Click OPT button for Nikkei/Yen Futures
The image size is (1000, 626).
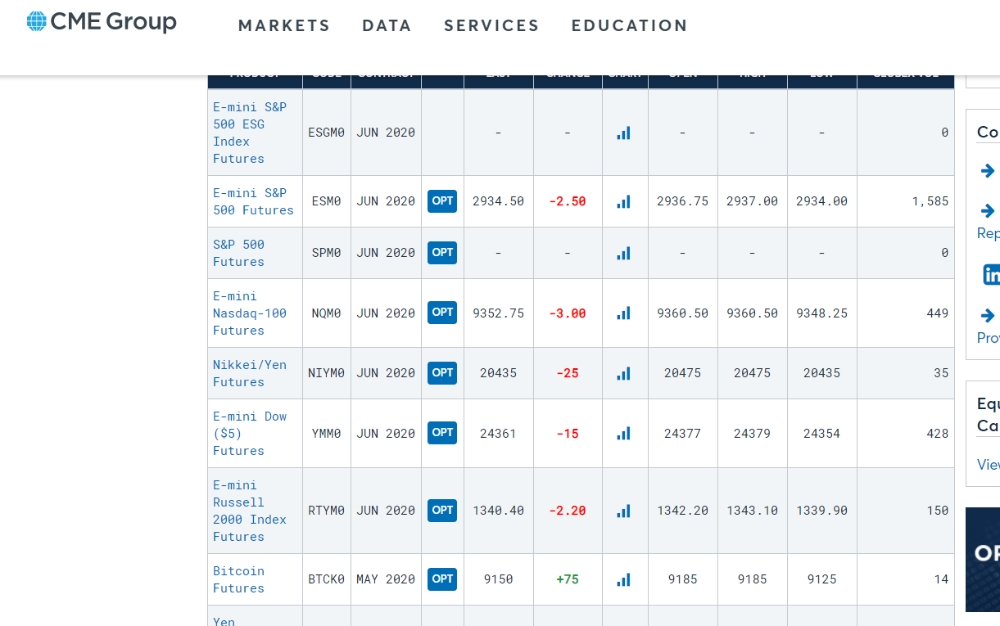click(x=442, y=372)
